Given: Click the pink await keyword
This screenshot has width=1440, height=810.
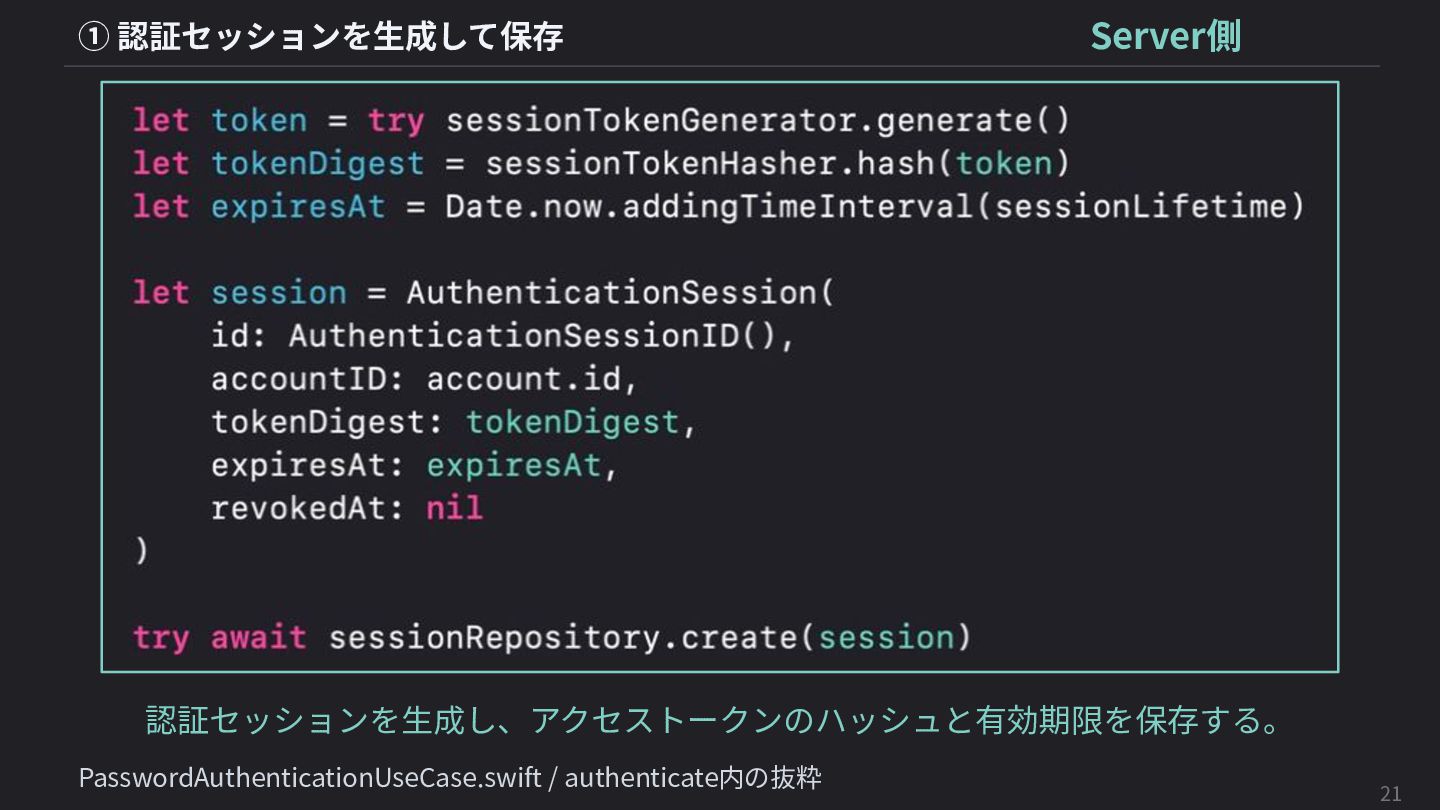Looking at the screenshot, I should point(259,637).
